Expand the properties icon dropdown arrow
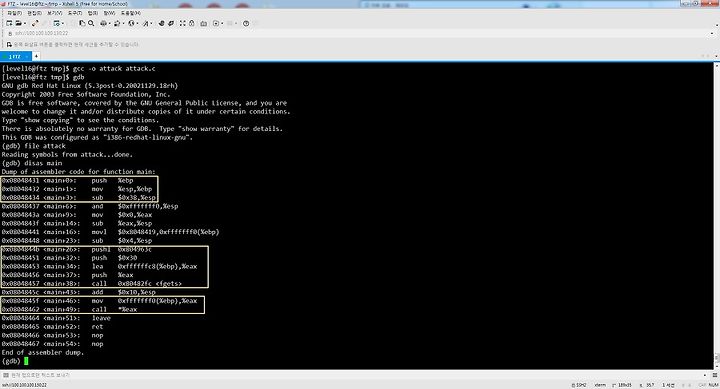Image resolution: width=720 pixels, height=389 pixels. tap(63, 23)
